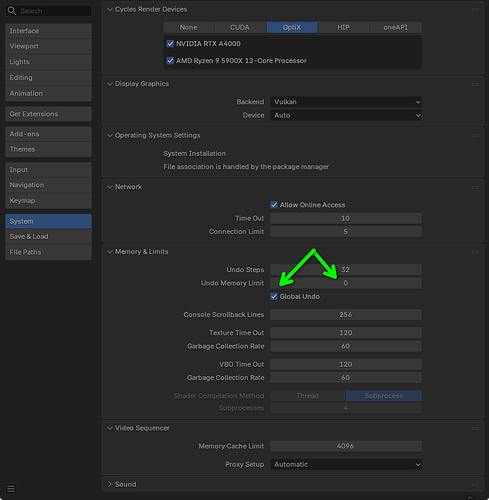489x500 pixels.
Task: Open the Backend dropdown showing Vulkan
Action: [346, 102]
